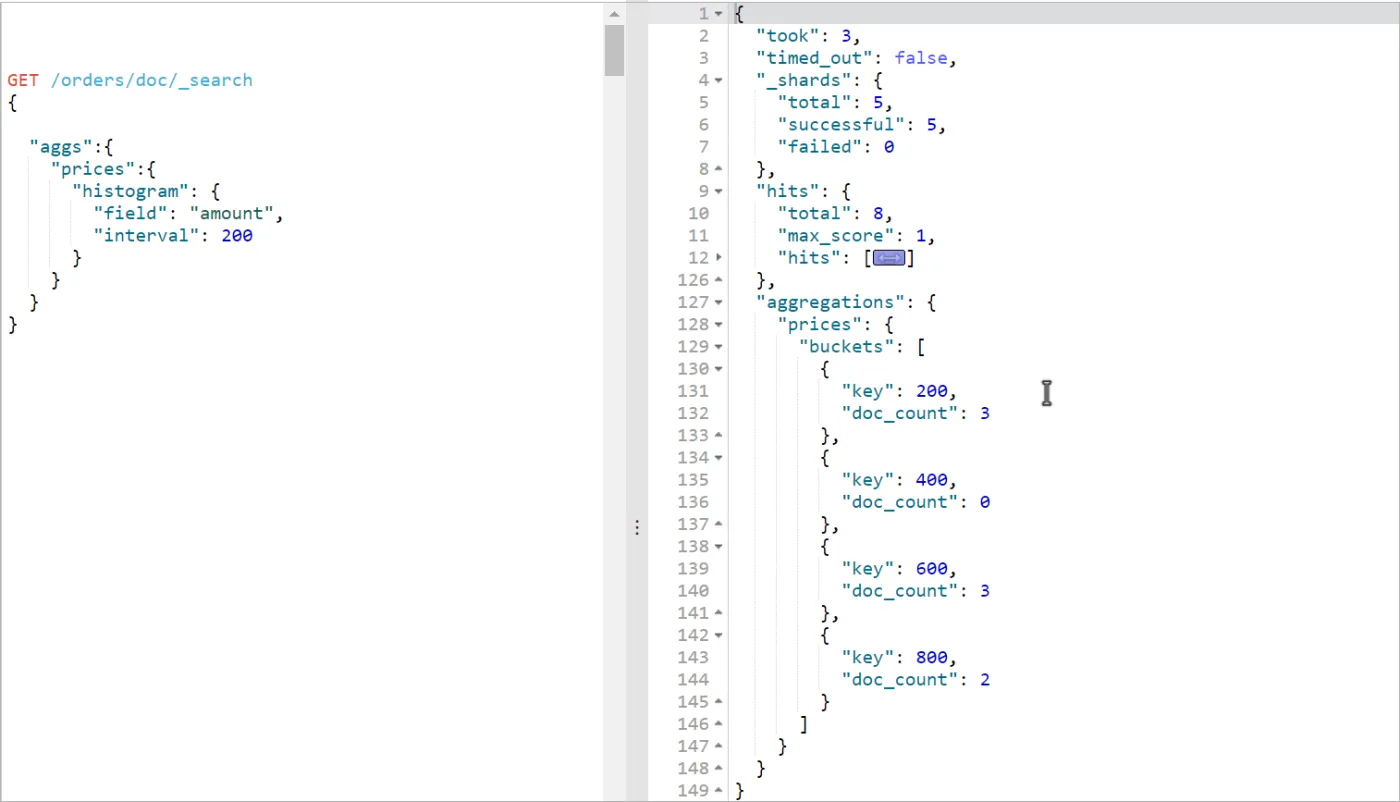Collapse the key 600 bucket at line 138

coord(719,546)
